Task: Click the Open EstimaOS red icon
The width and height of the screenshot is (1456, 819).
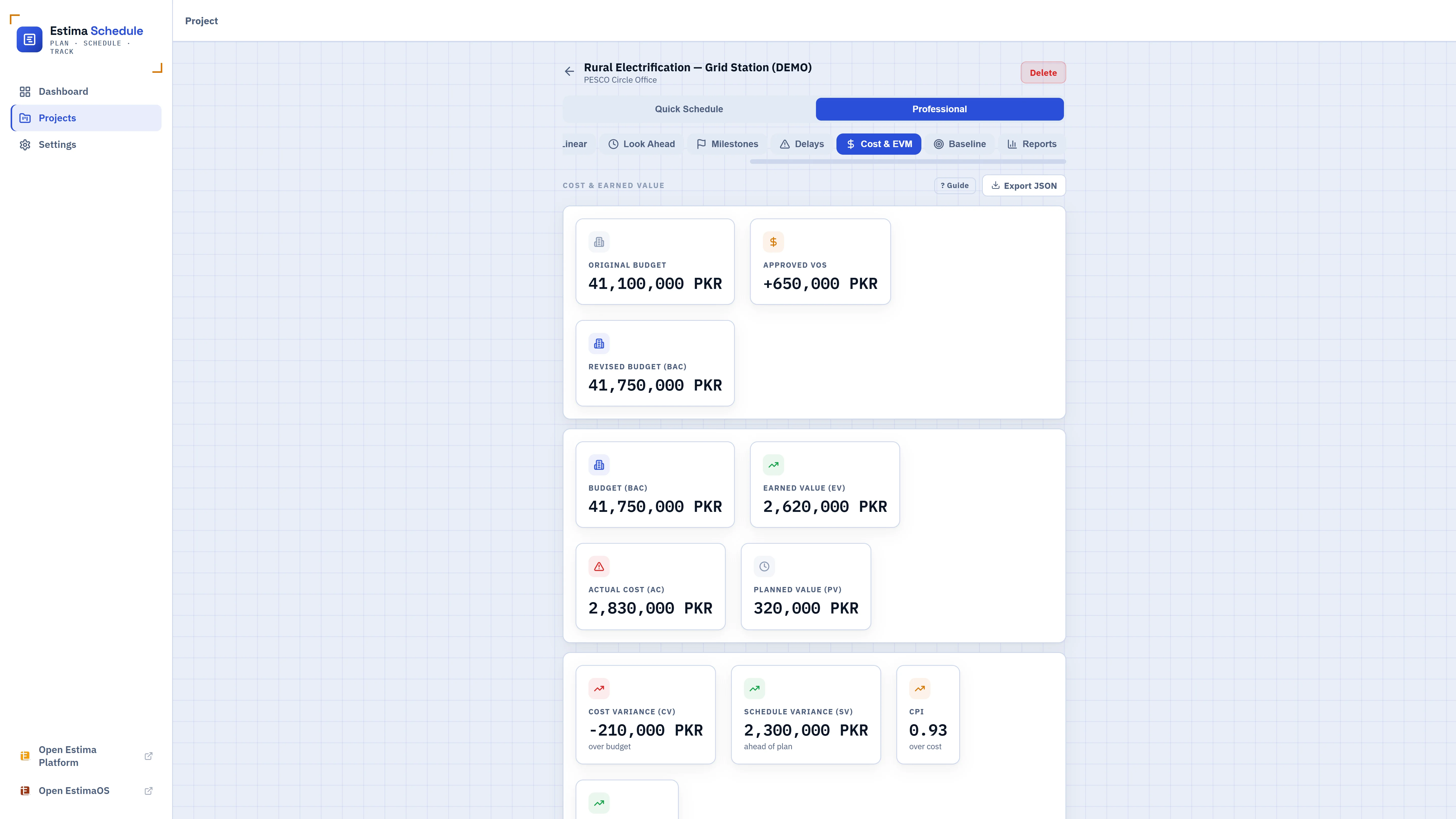Action: [x=25, y=791]
